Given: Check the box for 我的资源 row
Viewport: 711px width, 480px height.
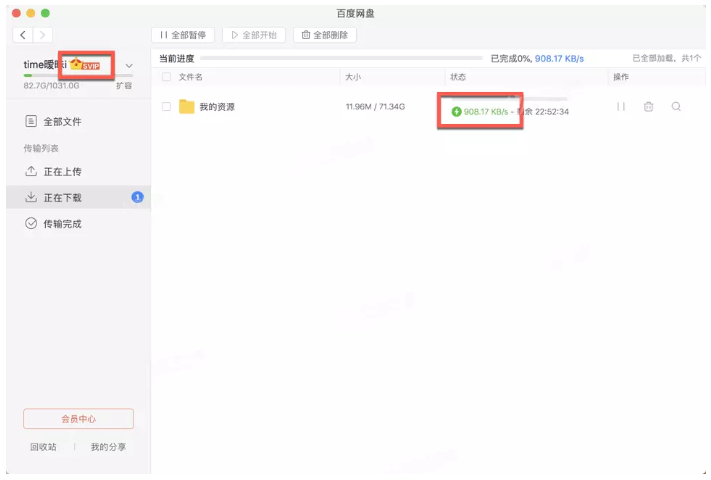Looking at the screenshot, I should pyautogui.click(x=166, y=107).
